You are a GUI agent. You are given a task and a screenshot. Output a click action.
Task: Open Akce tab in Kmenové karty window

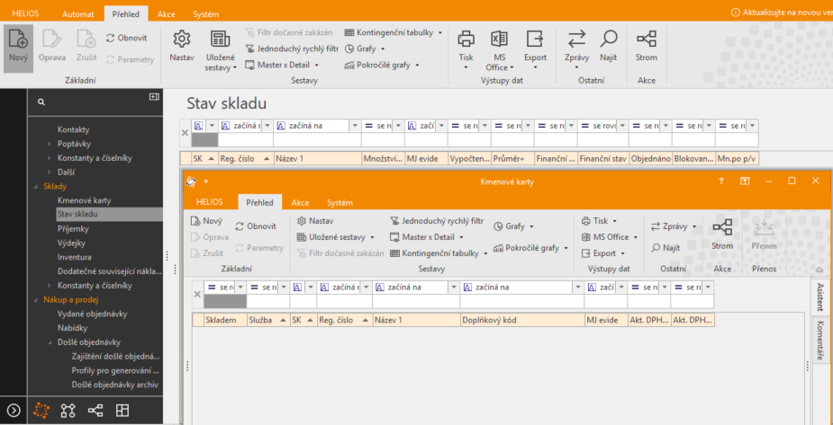(x=300, y=202)
